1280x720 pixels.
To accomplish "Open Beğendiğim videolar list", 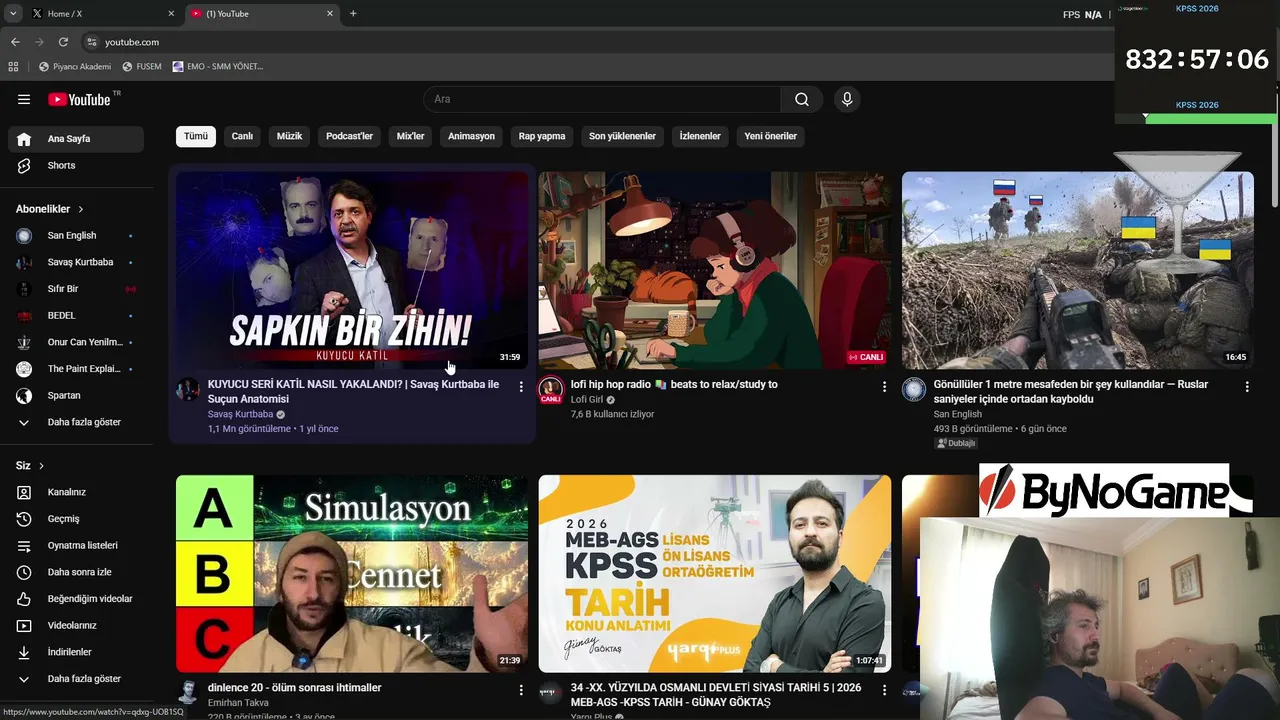I will point(76,599).
